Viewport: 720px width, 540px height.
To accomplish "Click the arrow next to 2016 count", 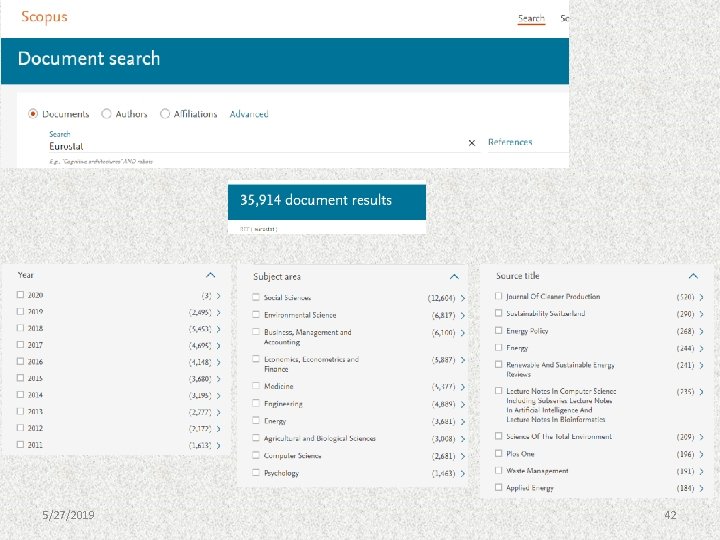I will click(219, 362).
